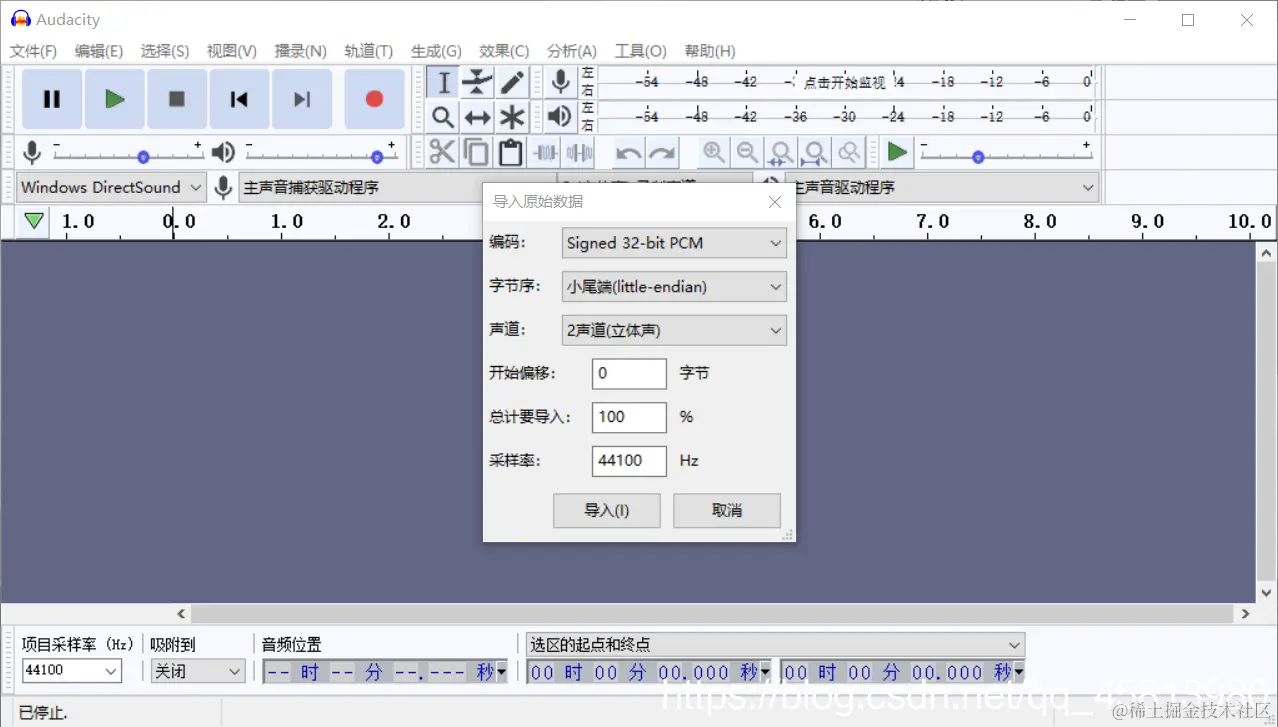Click the 导入(I) button
Image resolution: width=1278 pixels, height=727 pixels.
tap(607, 510)
